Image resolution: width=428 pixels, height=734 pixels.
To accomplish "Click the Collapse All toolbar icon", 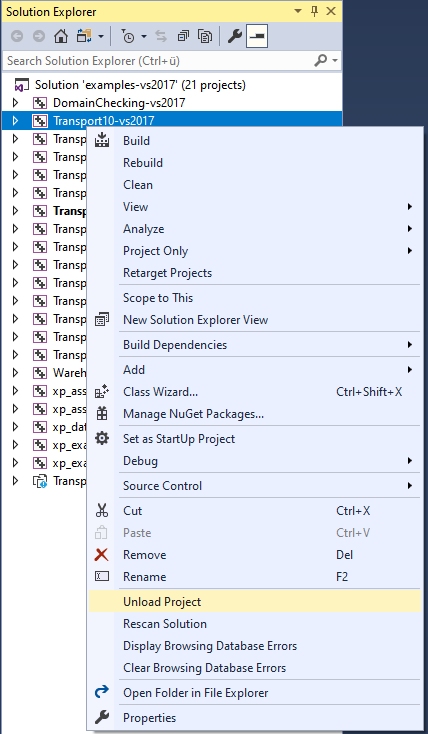I will click(183, 37).
